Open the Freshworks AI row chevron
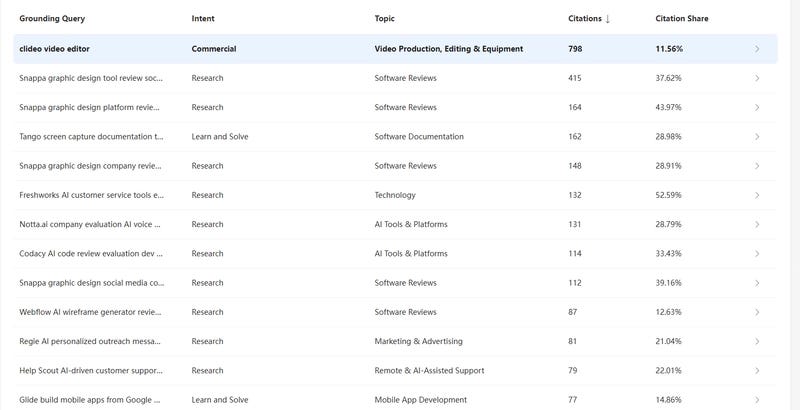The image size is (800, 410). click(x=757, y=195)
